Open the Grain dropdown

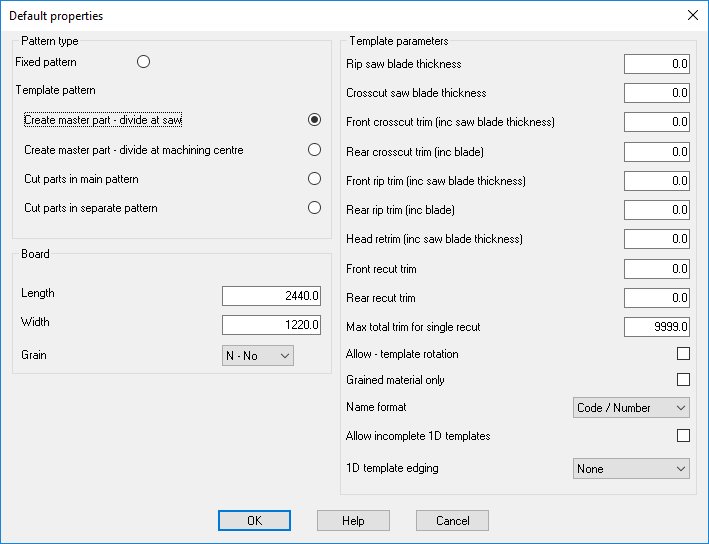(x=258, y=355)
